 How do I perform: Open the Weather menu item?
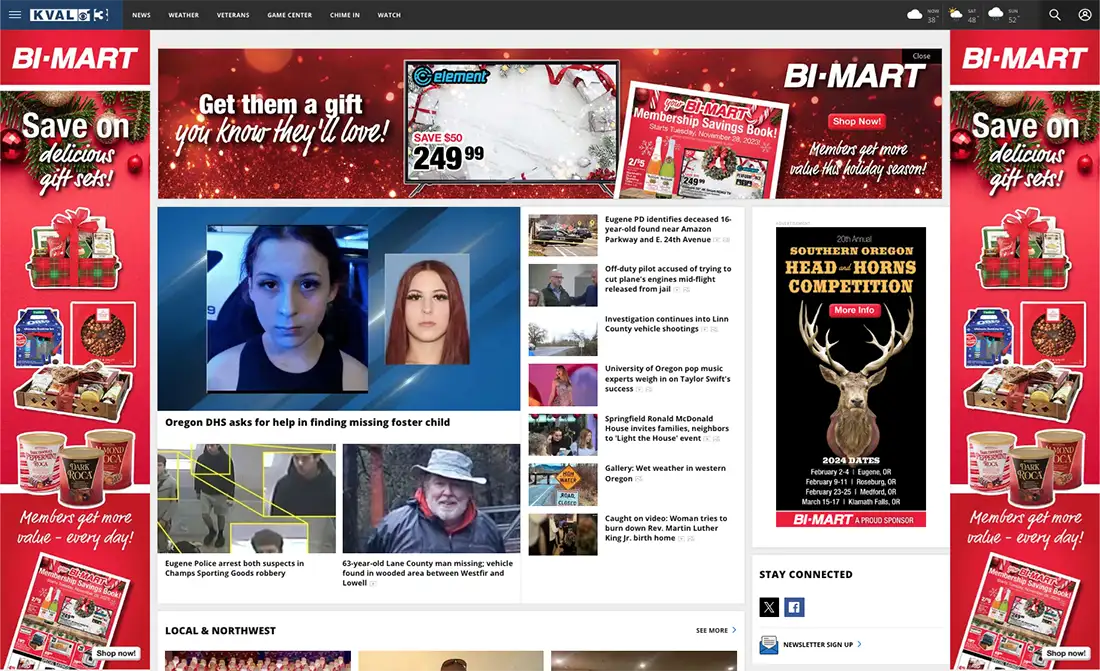[183, 15]
